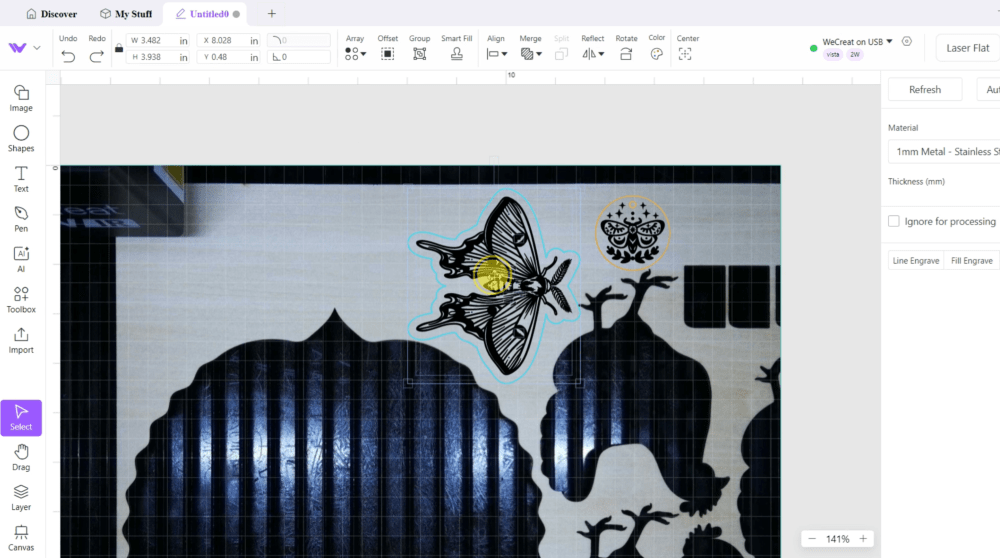Open the Toolbox panel
1000x558 pixels.
point(21,299)
